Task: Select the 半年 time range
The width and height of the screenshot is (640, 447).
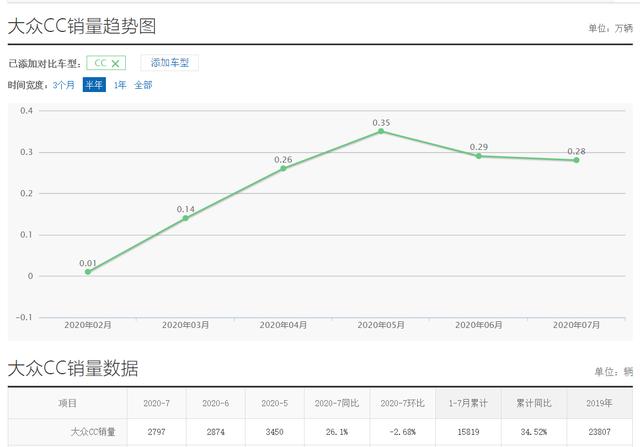Action: point(94,85)
